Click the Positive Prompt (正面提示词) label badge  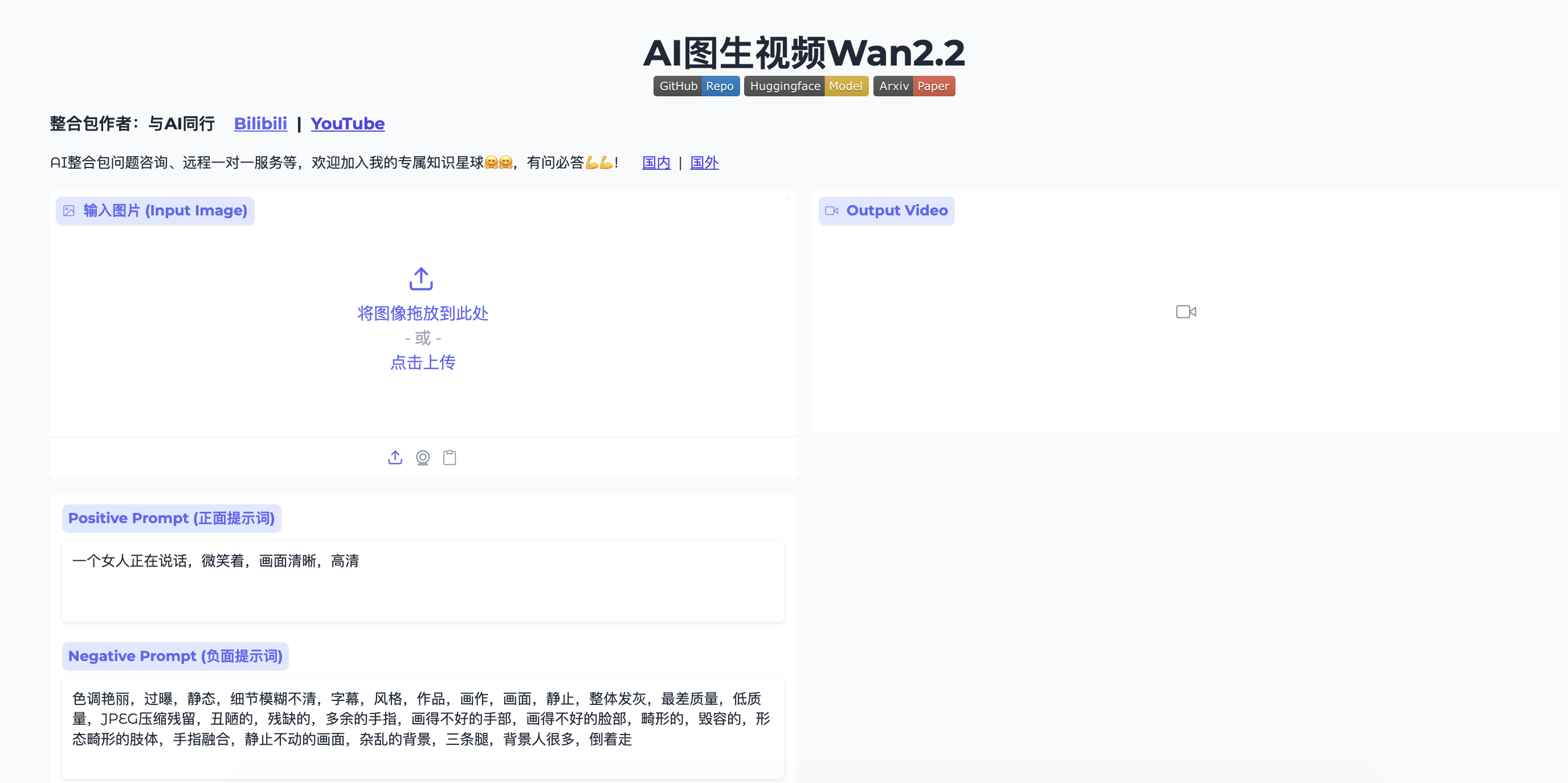click(171, 518)
